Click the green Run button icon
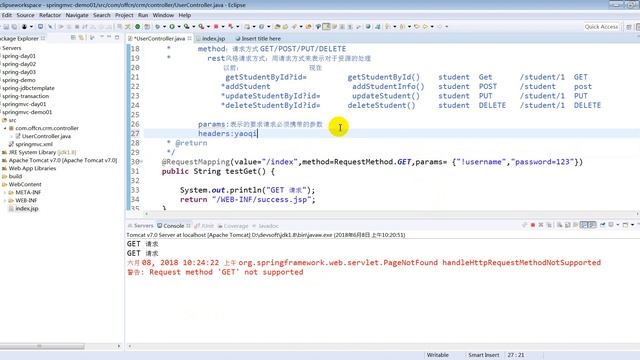The height and width of the screenshot is (360, 640). point(172,27)
